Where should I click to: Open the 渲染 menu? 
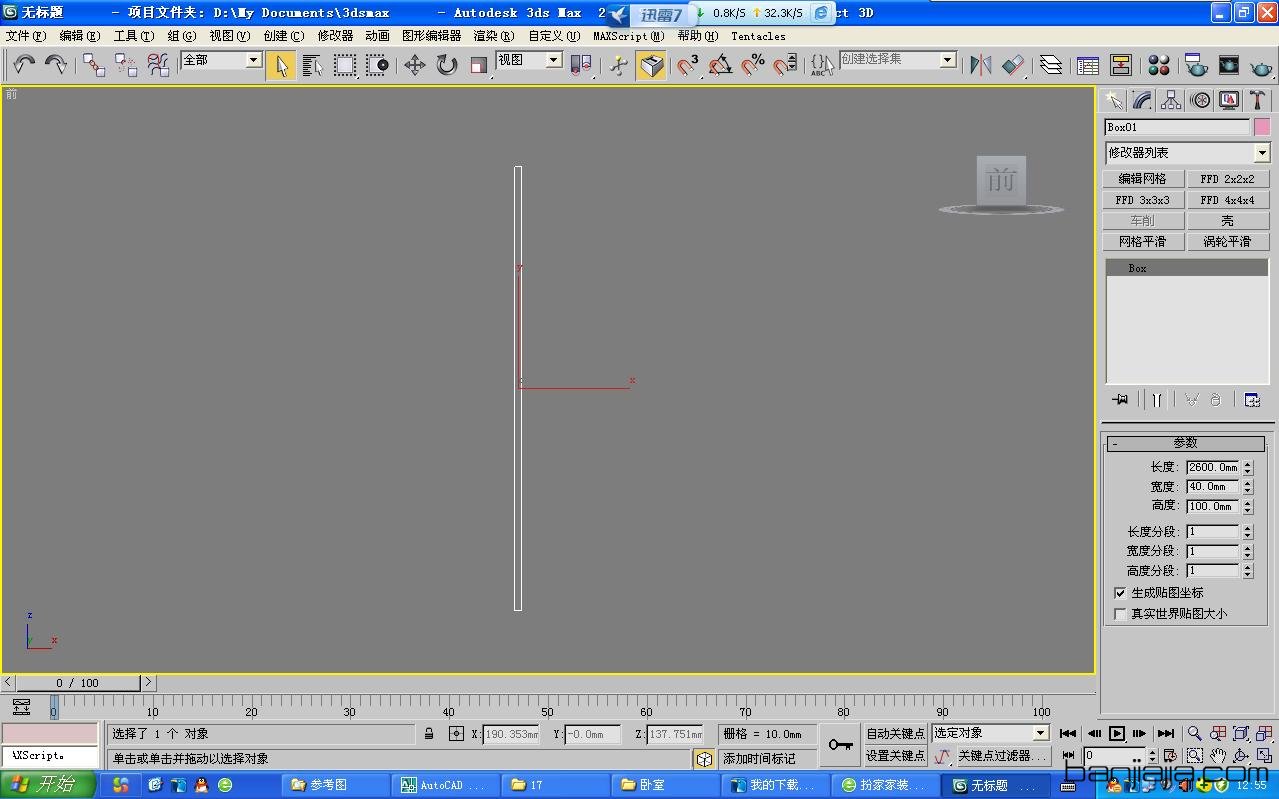pos(493,36)
